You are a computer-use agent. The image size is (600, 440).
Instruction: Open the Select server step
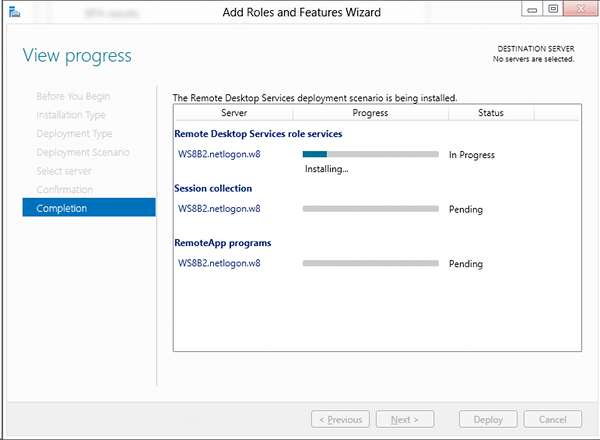click(65, 171)
